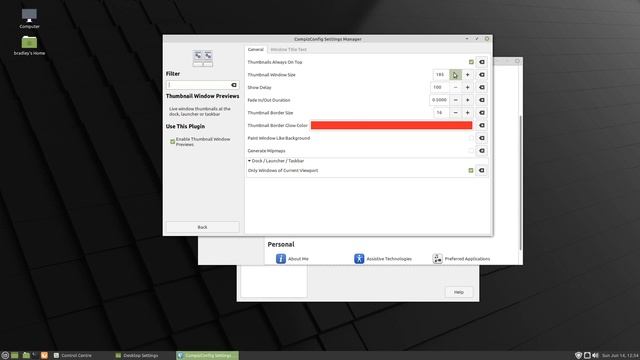Open the Computer desktop icon
This screenshot has height=360, width=640.
(x=29, y=19)
